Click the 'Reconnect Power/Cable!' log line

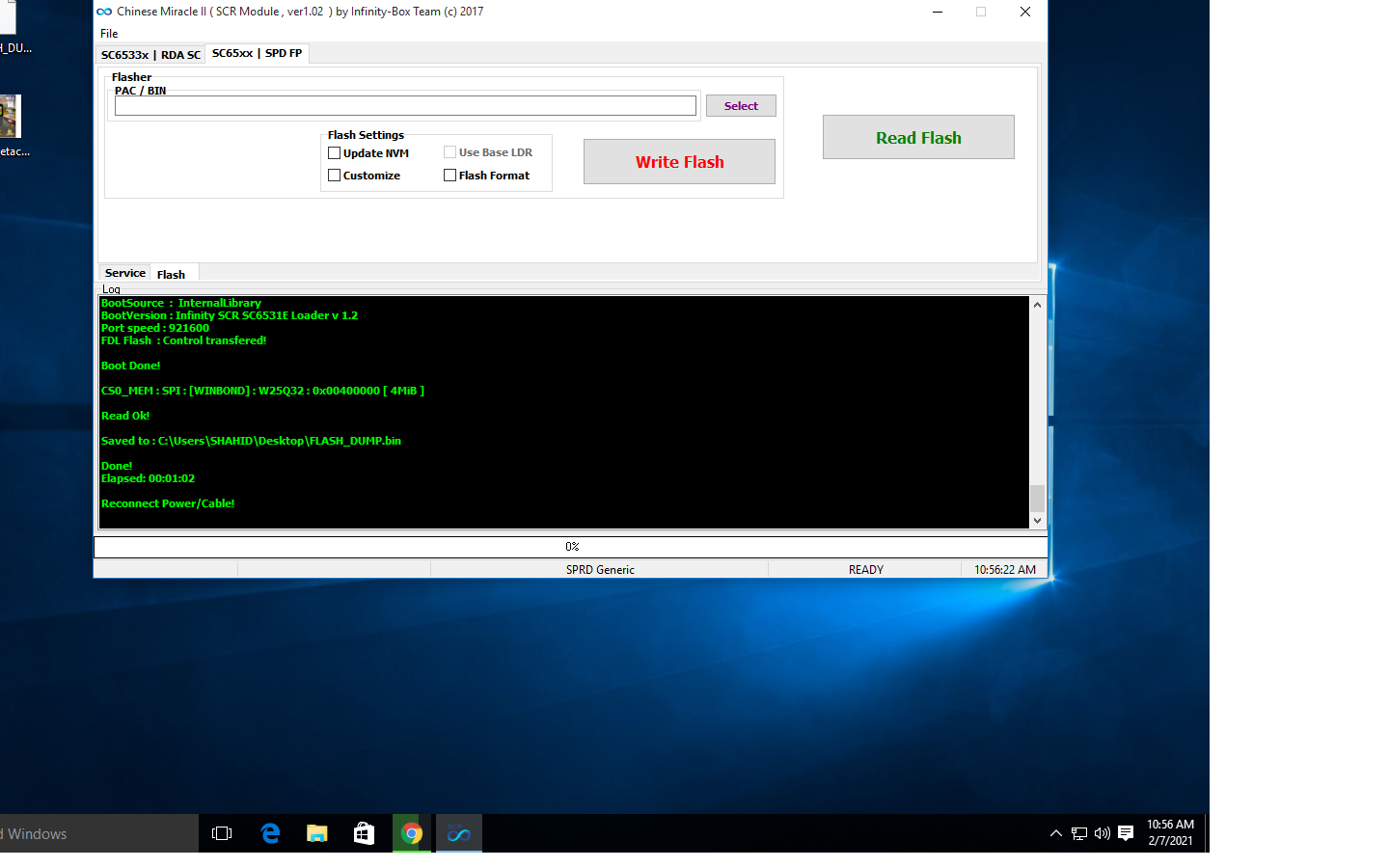(168, 503)
